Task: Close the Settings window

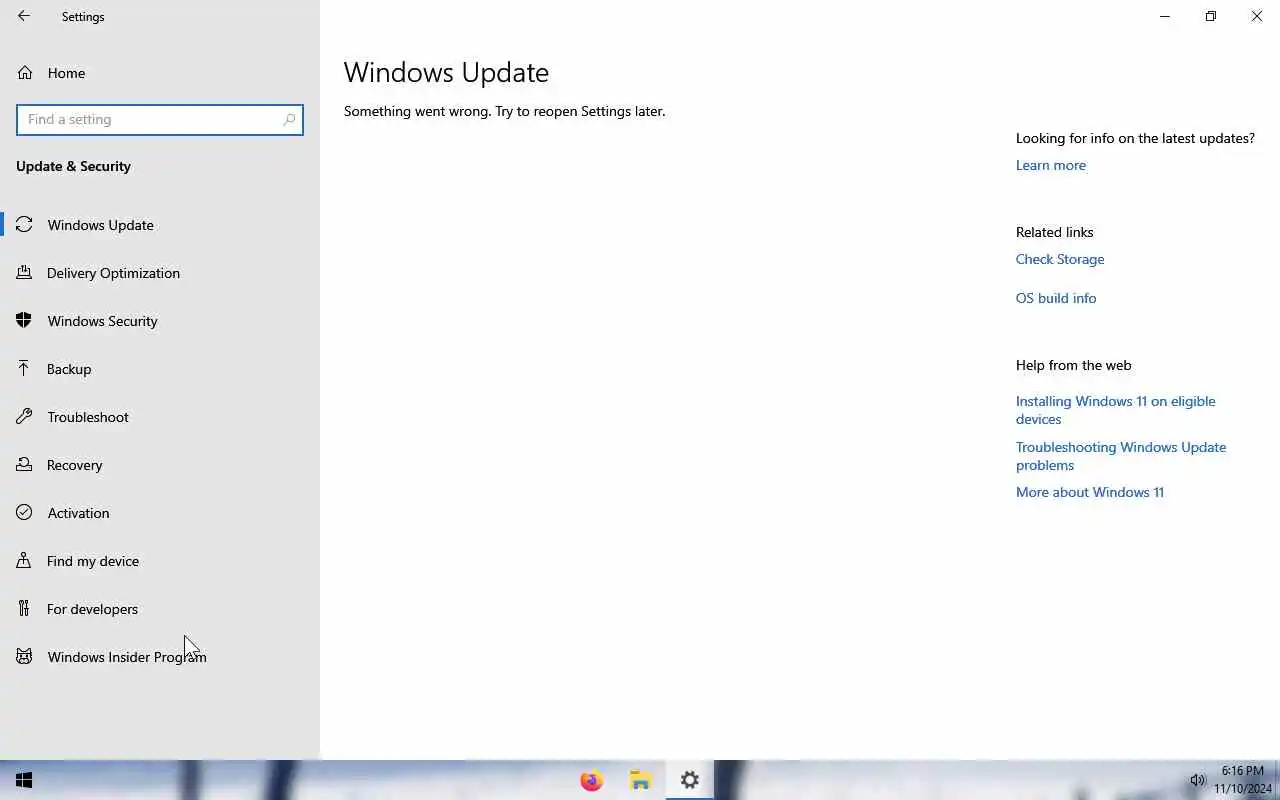Action: 1257,16
